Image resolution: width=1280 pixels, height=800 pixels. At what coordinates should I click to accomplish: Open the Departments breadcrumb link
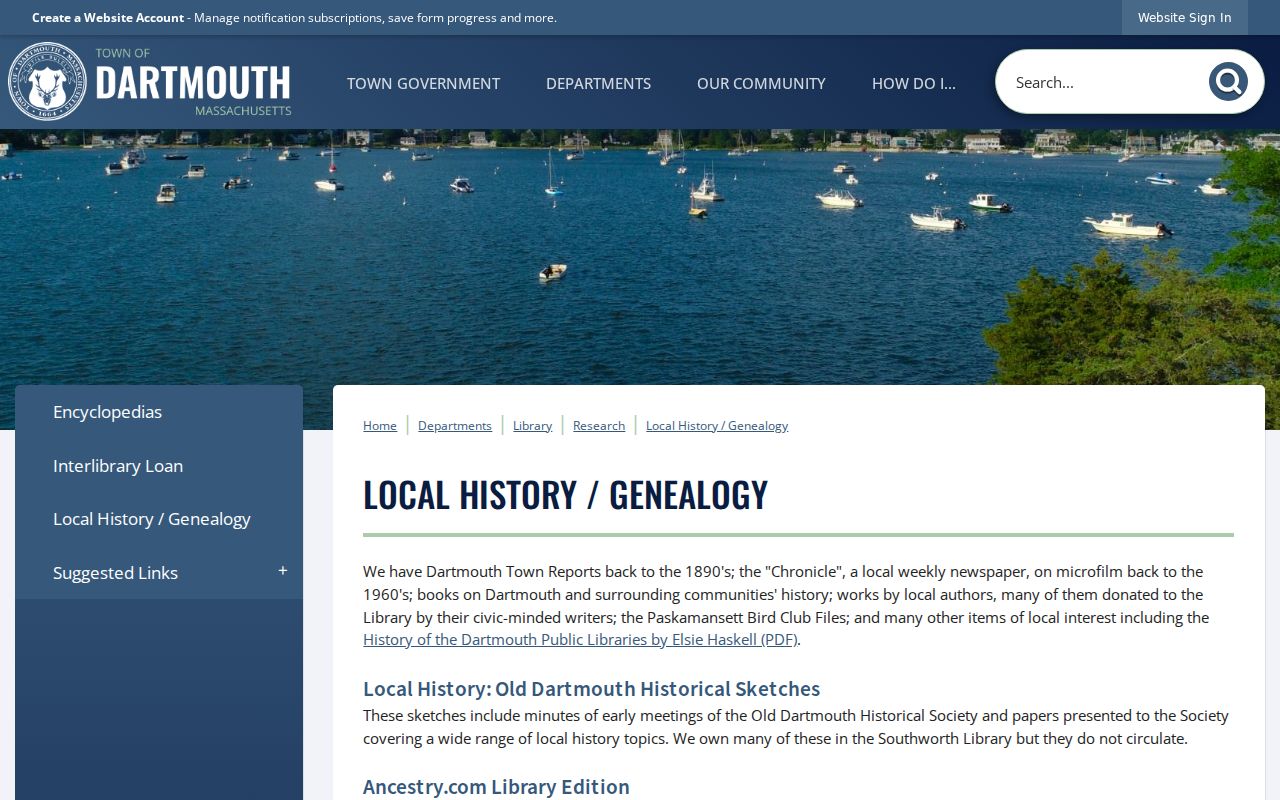[x=455, y=425]
